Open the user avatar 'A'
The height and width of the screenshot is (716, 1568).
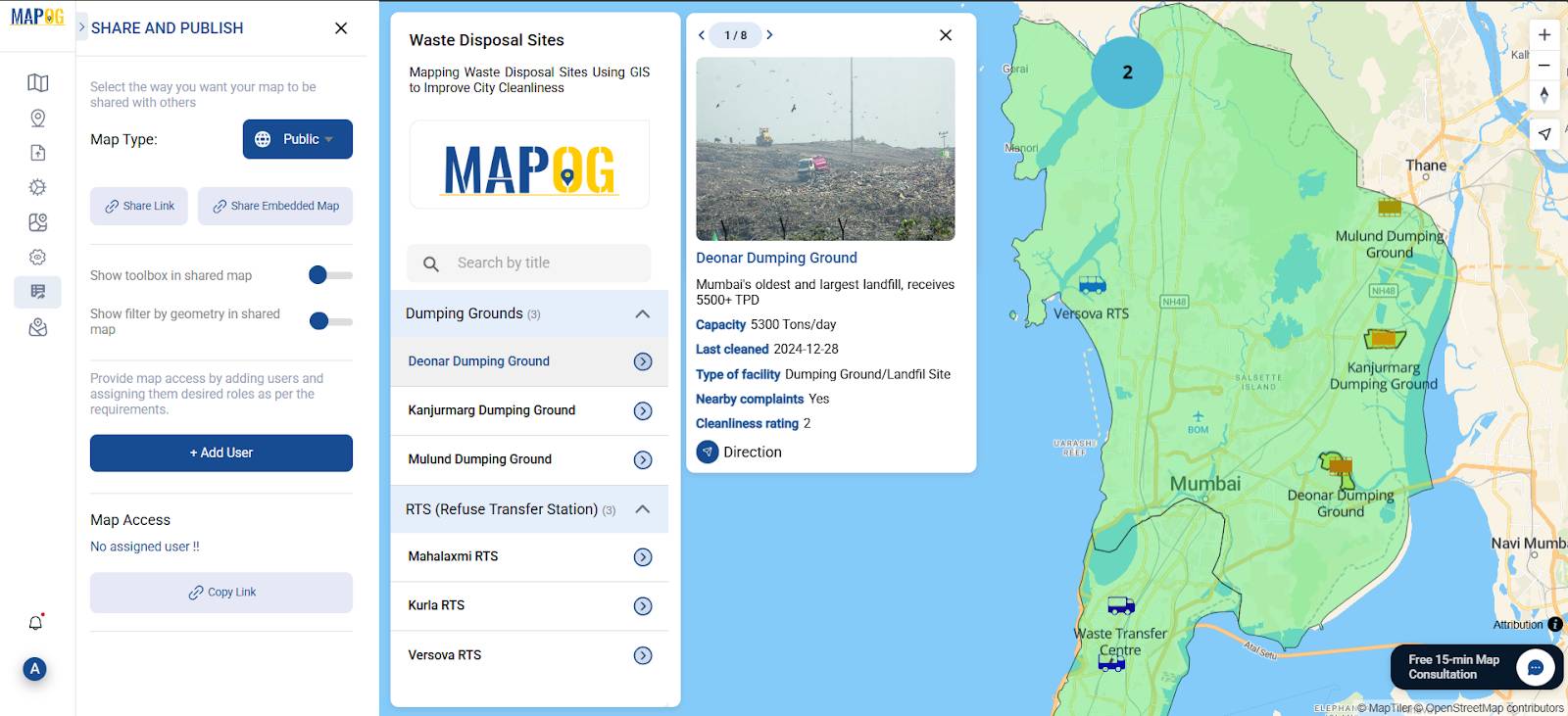coord(35,669)
